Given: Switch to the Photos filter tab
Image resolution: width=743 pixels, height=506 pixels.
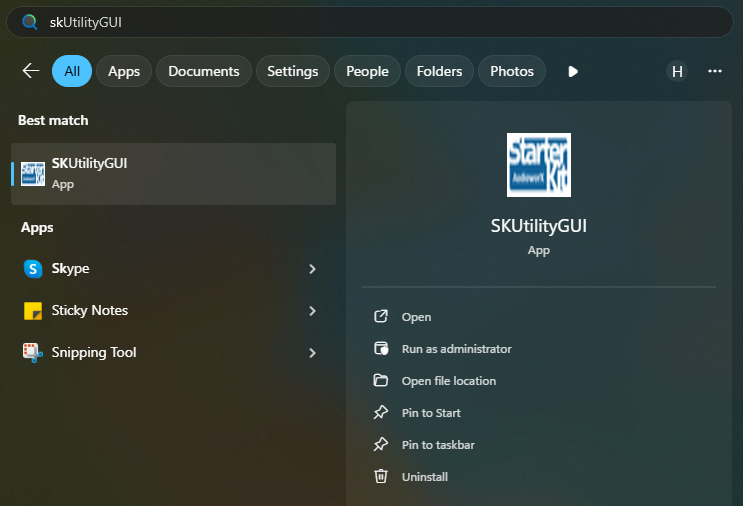Looking at the screenshot, I should pos(512,71).
